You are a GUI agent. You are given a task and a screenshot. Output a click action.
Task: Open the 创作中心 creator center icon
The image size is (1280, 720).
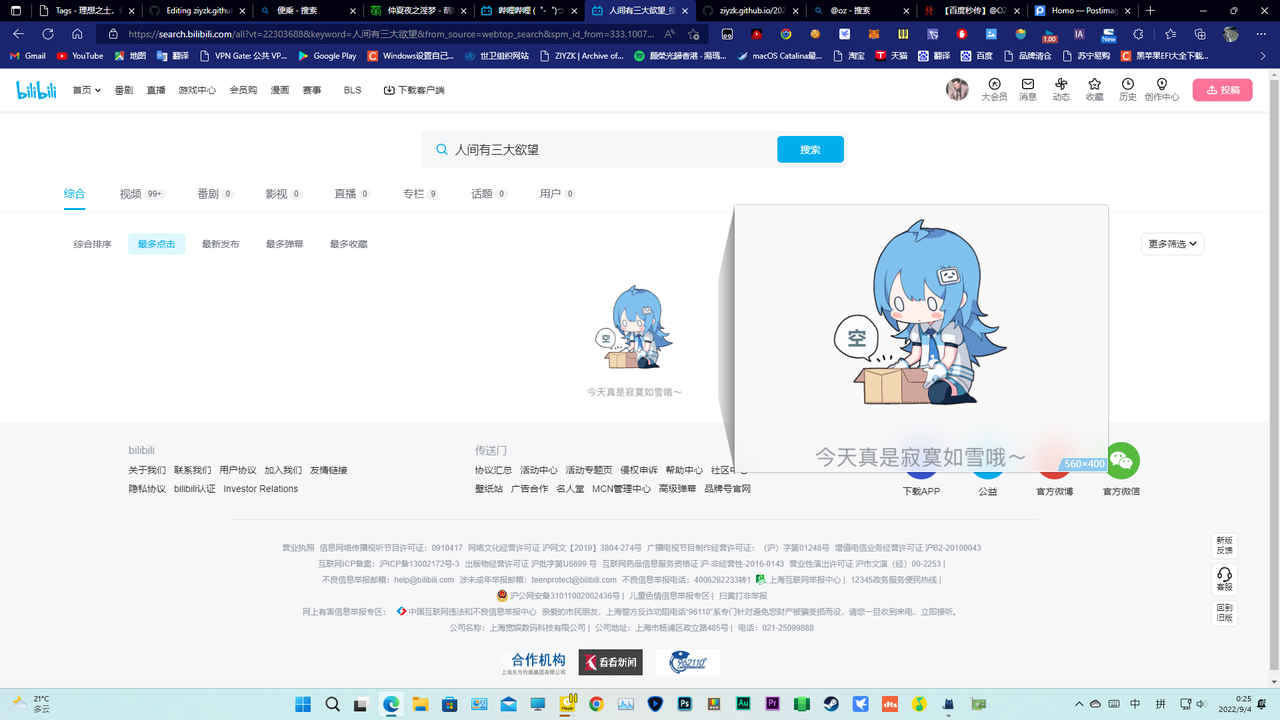[x=1160, y=90]
